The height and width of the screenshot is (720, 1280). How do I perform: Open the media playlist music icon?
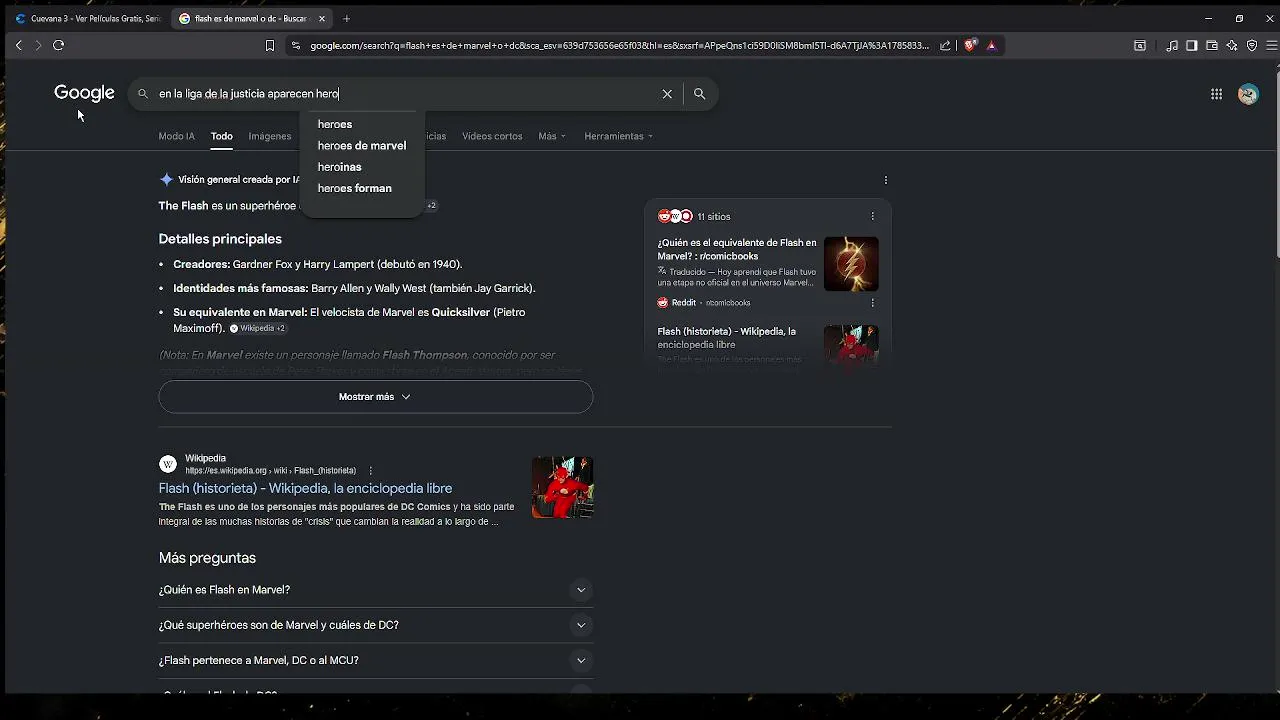1172,45
